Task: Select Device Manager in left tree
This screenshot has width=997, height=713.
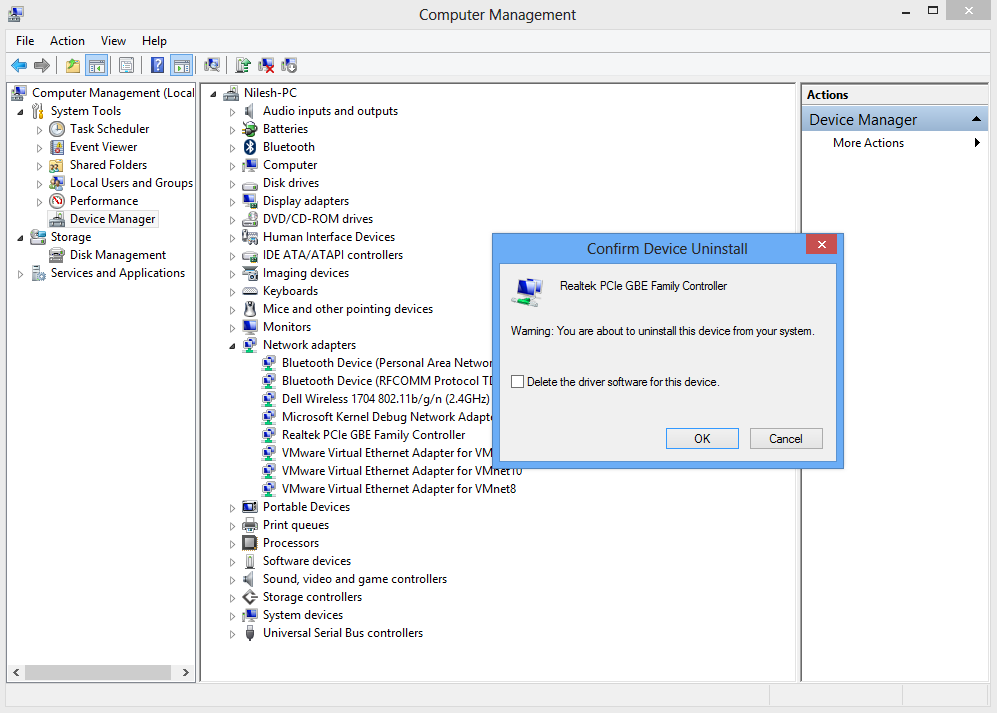Action: (113, 219)
